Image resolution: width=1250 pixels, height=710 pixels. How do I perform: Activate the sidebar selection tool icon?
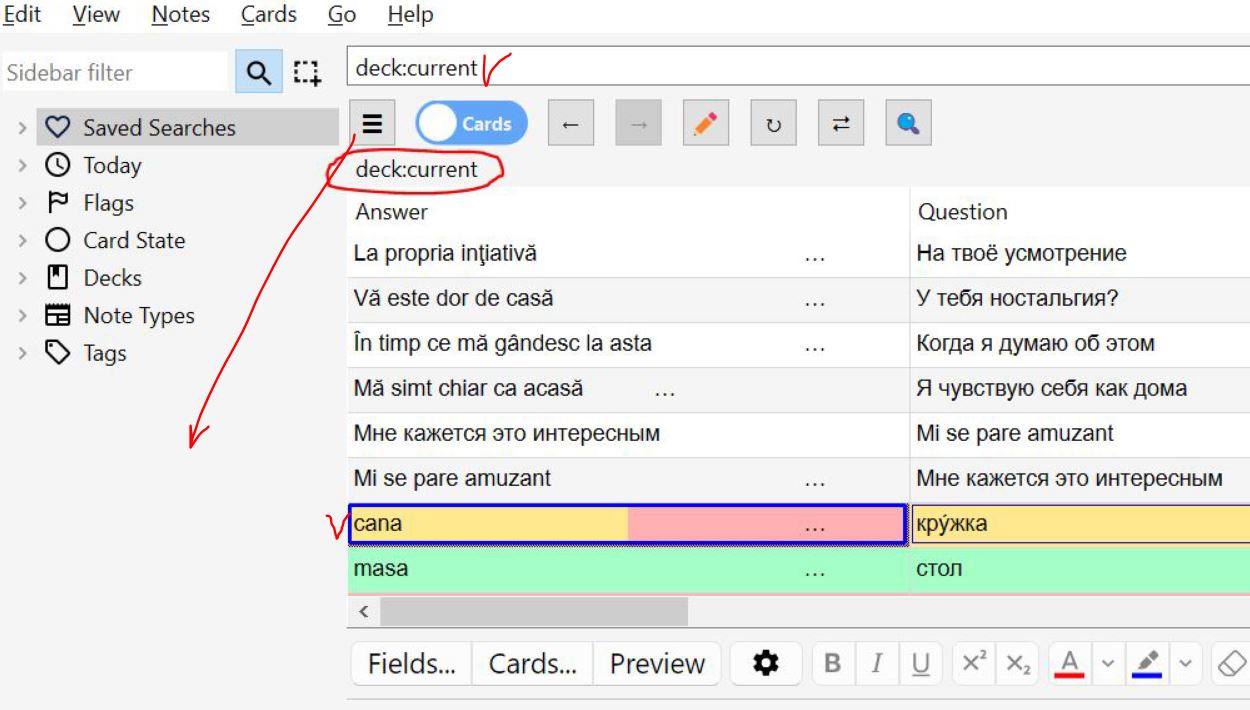click(307, 73)
